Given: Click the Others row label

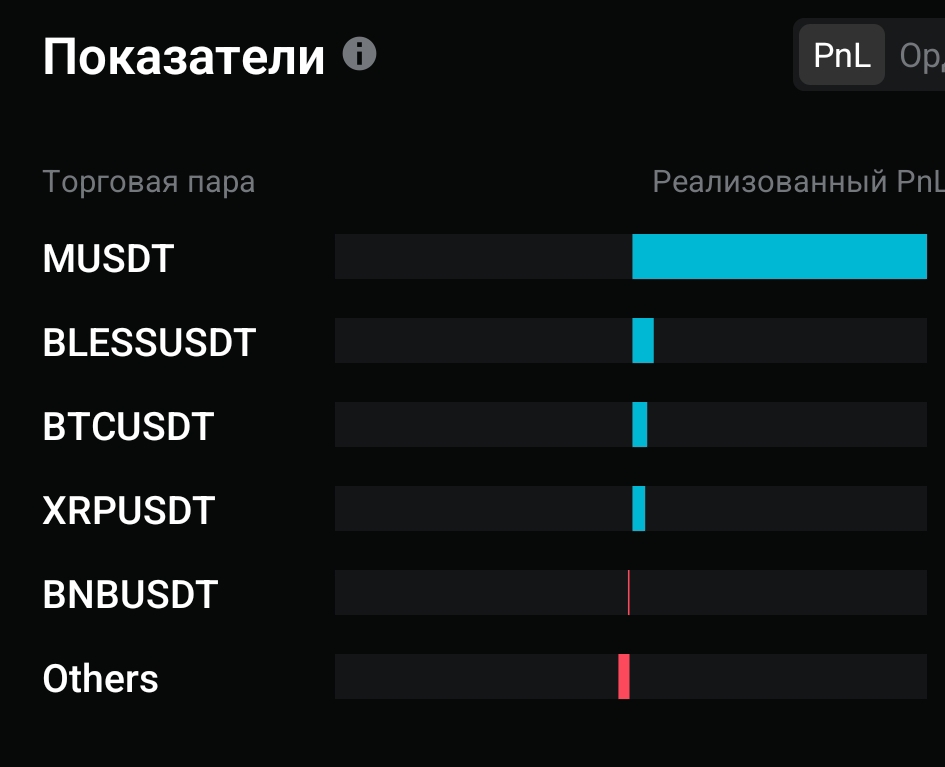Looking at the screenshot, I should [x=100, y=679].
